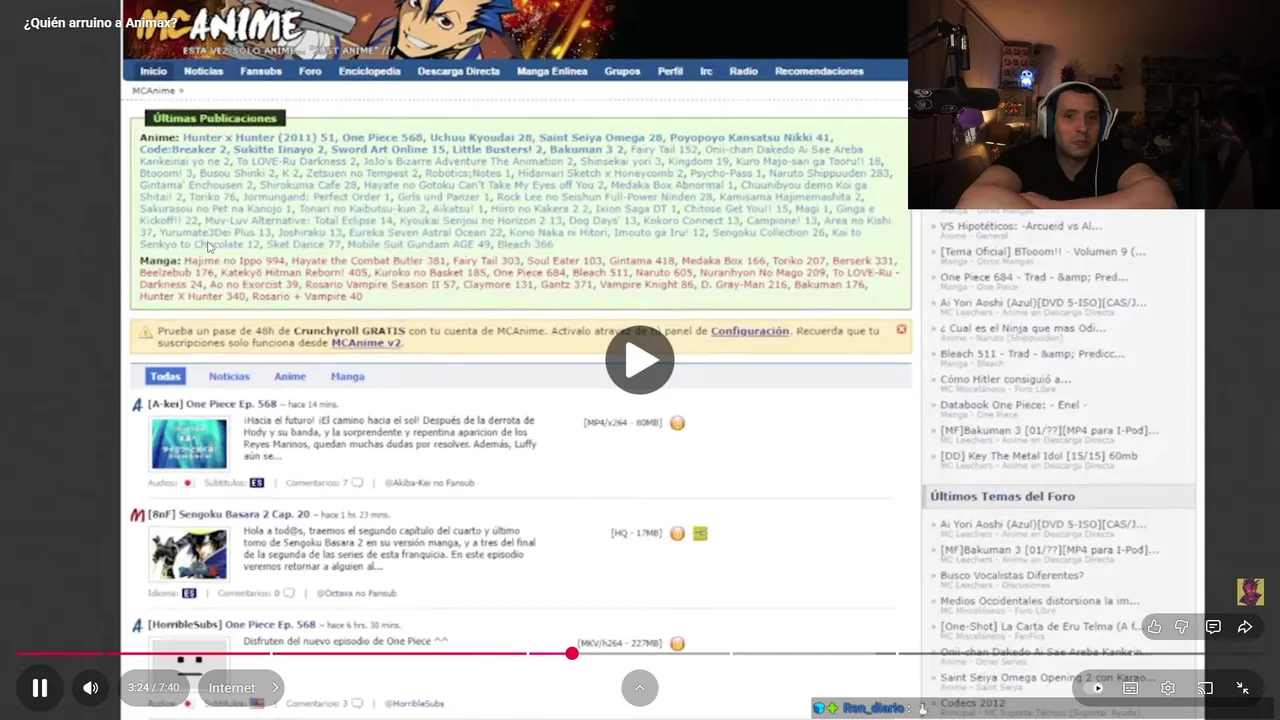Open 'Fansubs' in the navigation bar

pyautogui.click(x=260, y=71)
